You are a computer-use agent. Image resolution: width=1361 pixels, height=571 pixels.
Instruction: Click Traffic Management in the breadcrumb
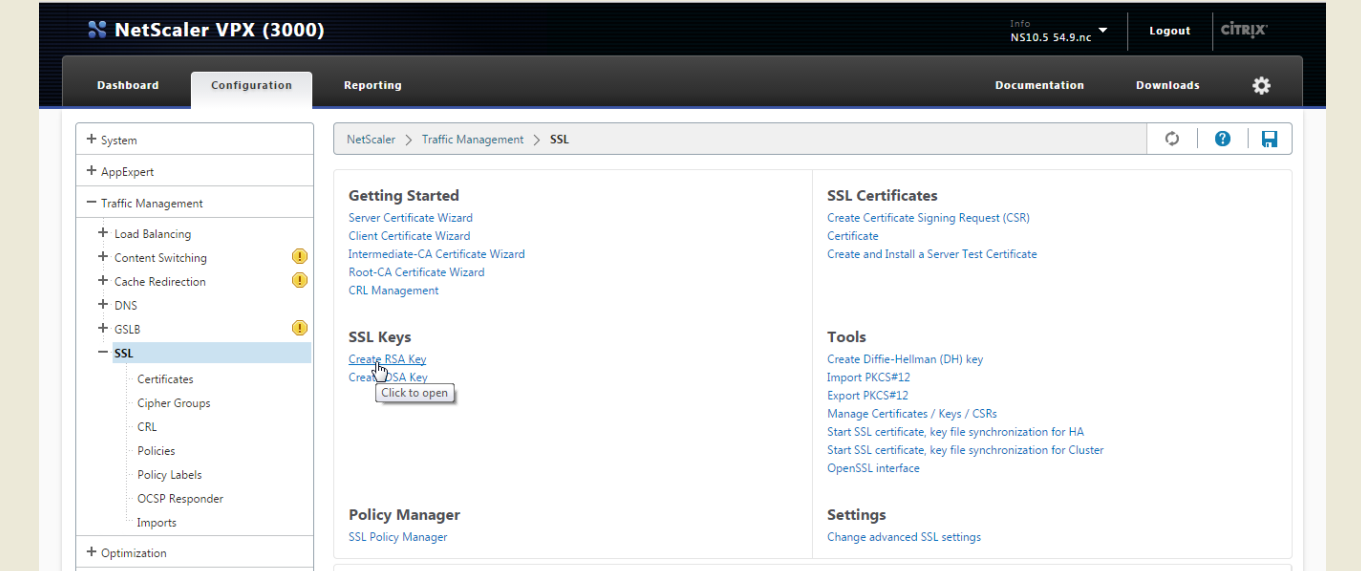pos(472,140)
